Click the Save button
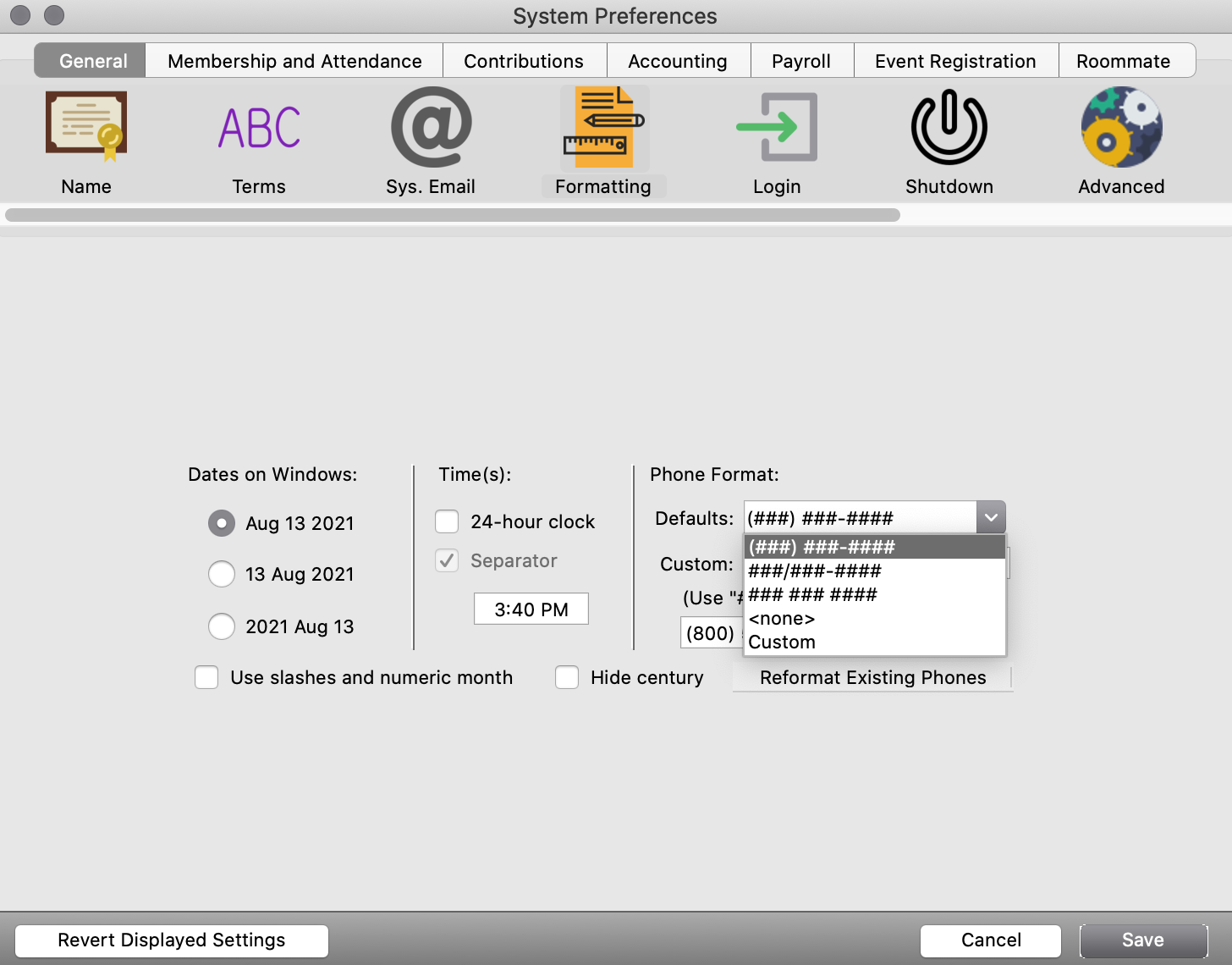This screenshot has width=1232, height=965. coord(1142,940)
